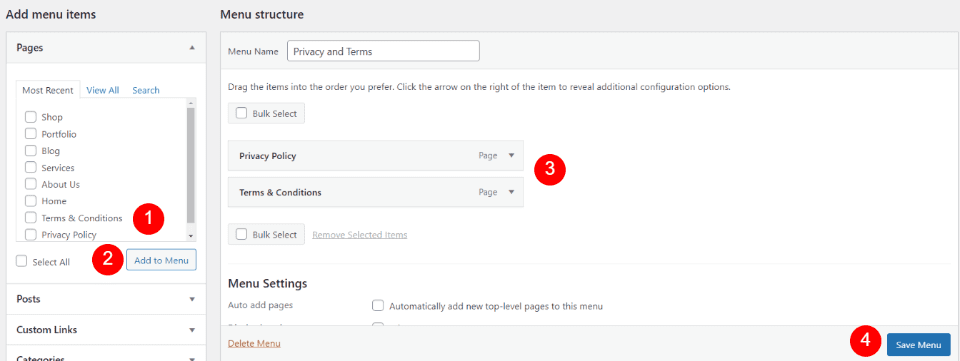The width and height of the screenshot is (960, 361).
Task: Collapse the Pages panel arrow
Action: [192, 47]
